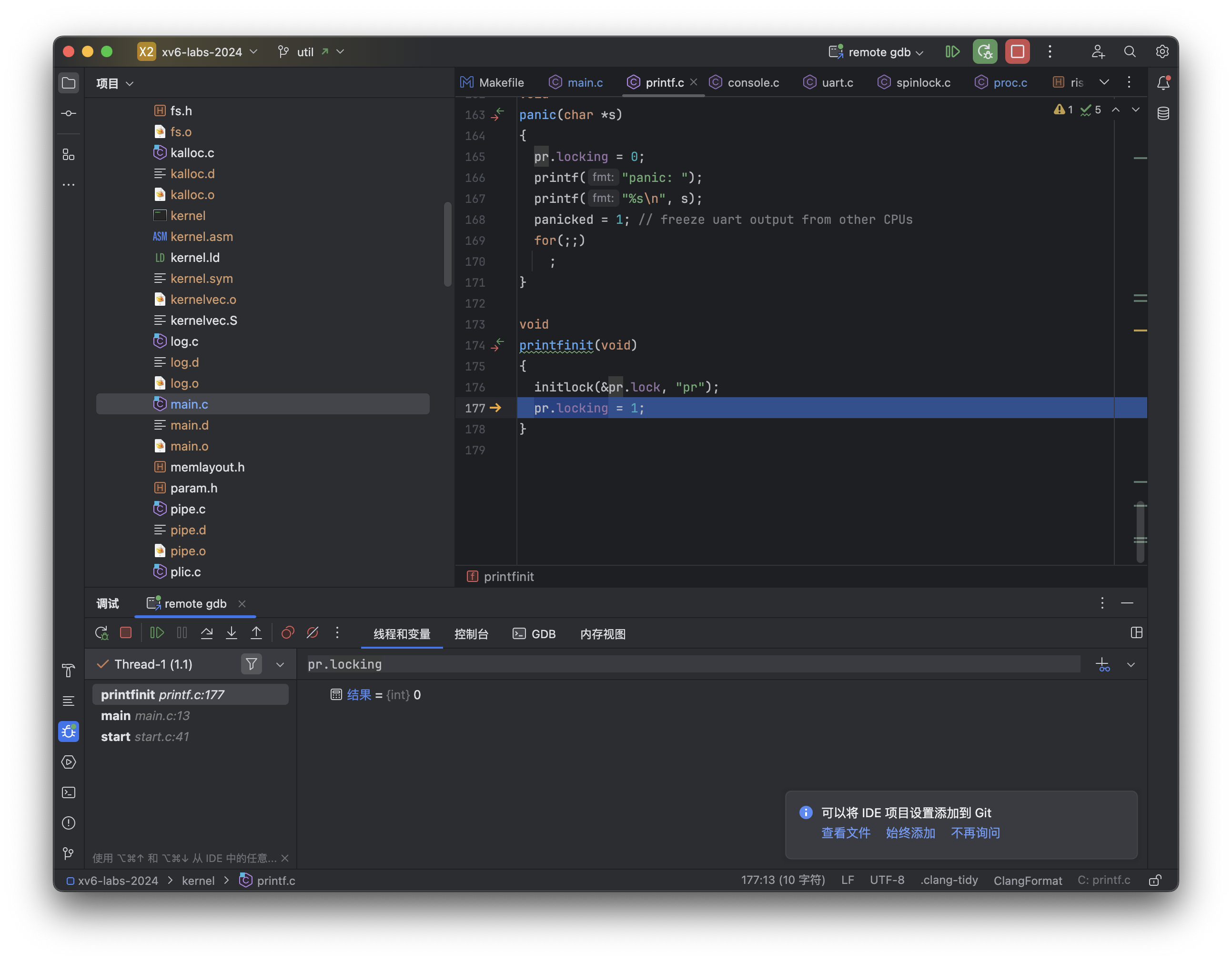Expand the xv6-labs-2024 project dropdown

[197, 52]
